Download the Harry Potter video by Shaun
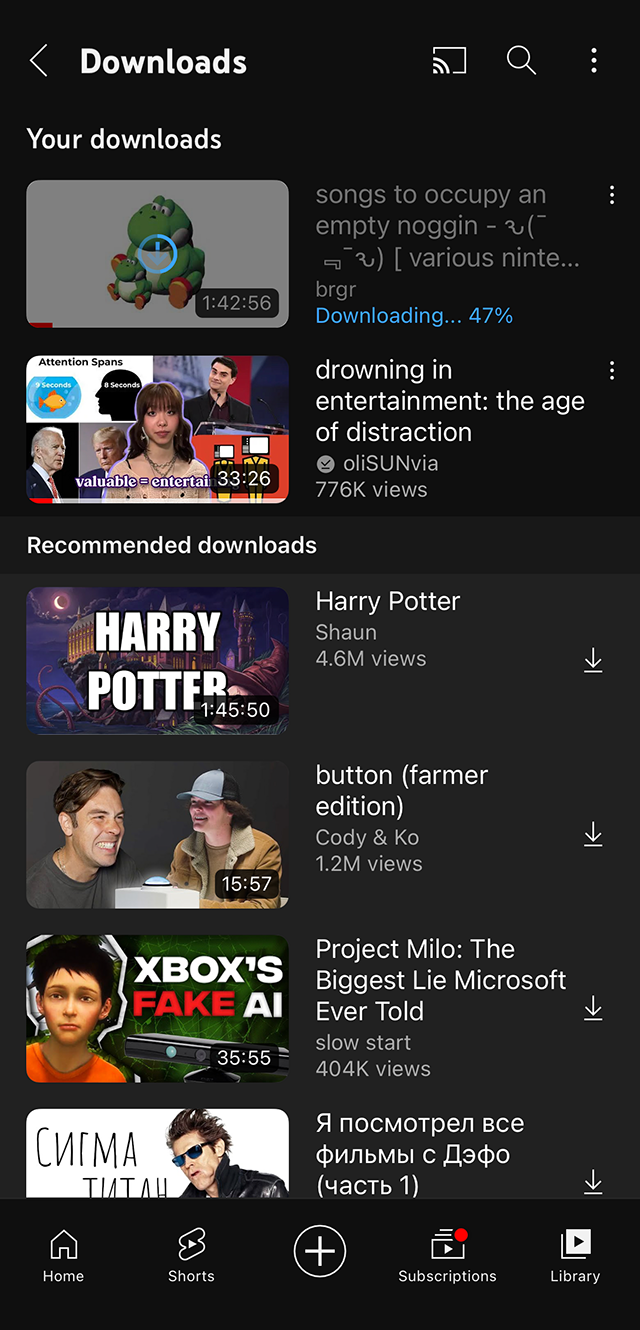Viewport: 640px width, 1330px height. click(593, 660)
